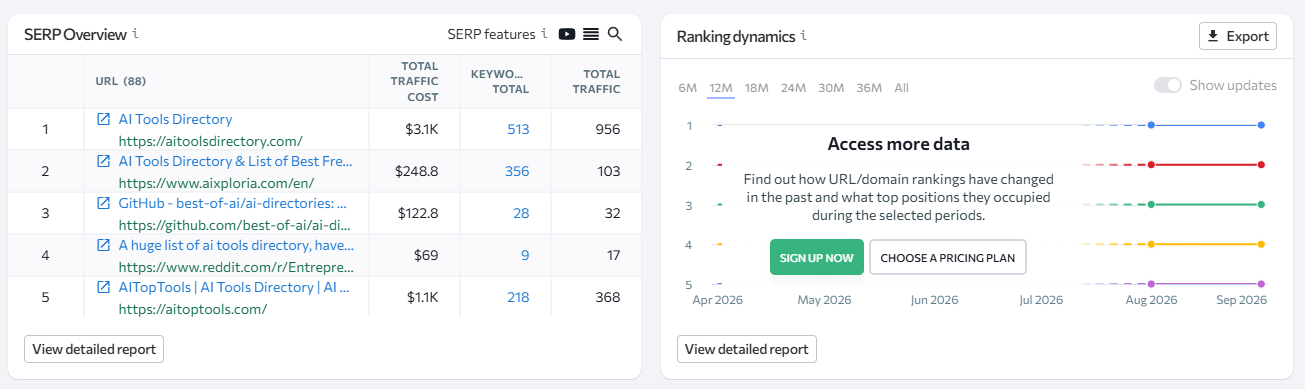Click the URL (88) column header
1305x389 pixels.
121,81
